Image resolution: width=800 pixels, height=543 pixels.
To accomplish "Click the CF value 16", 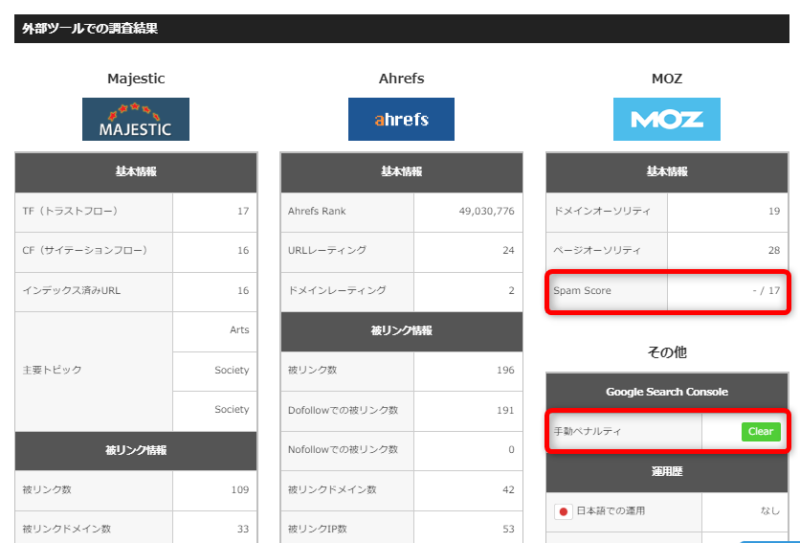I will click(243, 251).
